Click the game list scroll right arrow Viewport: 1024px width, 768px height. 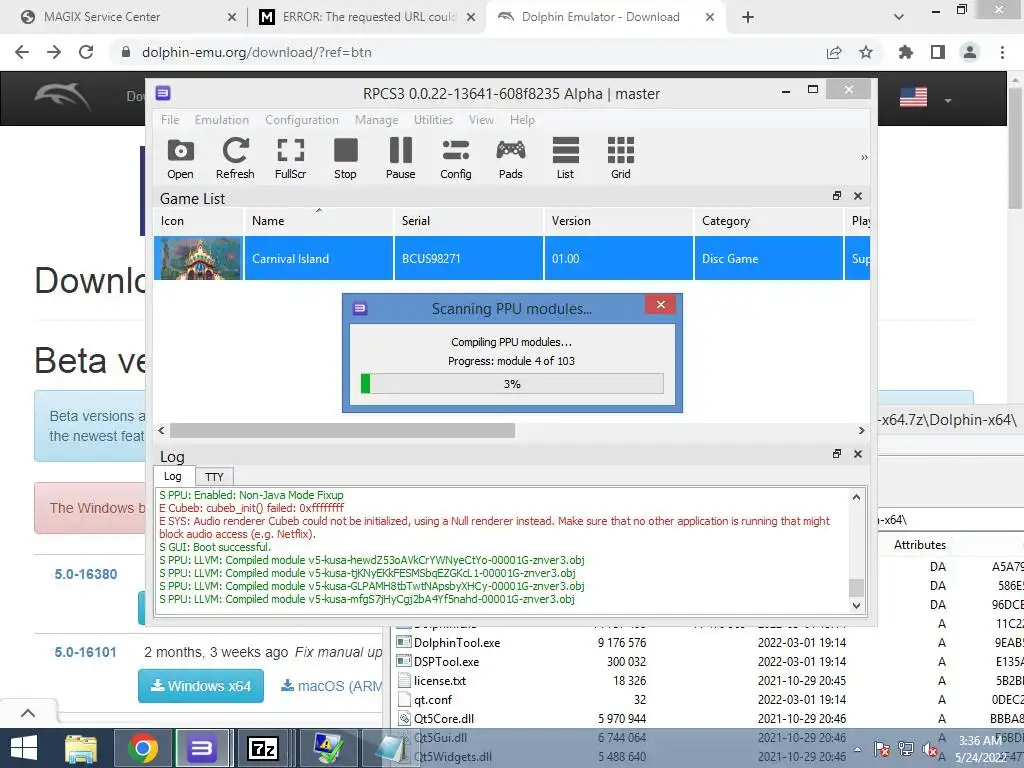(x=861, y=430)
